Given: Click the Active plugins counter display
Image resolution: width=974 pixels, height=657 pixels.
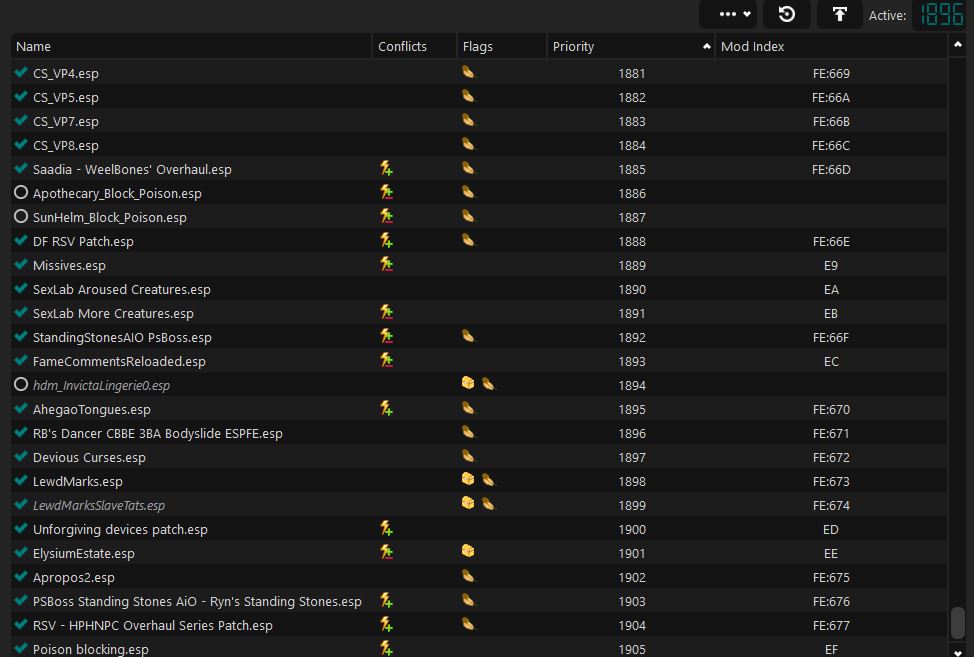Looking at the screenshot, I should click(942, 14).
